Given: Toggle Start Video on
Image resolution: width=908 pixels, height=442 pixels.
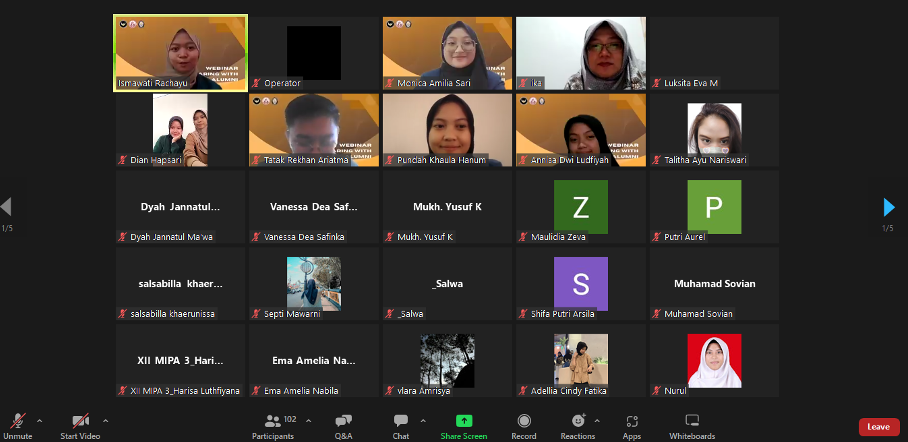Looking at the screenshot, I should pos(79,424).
